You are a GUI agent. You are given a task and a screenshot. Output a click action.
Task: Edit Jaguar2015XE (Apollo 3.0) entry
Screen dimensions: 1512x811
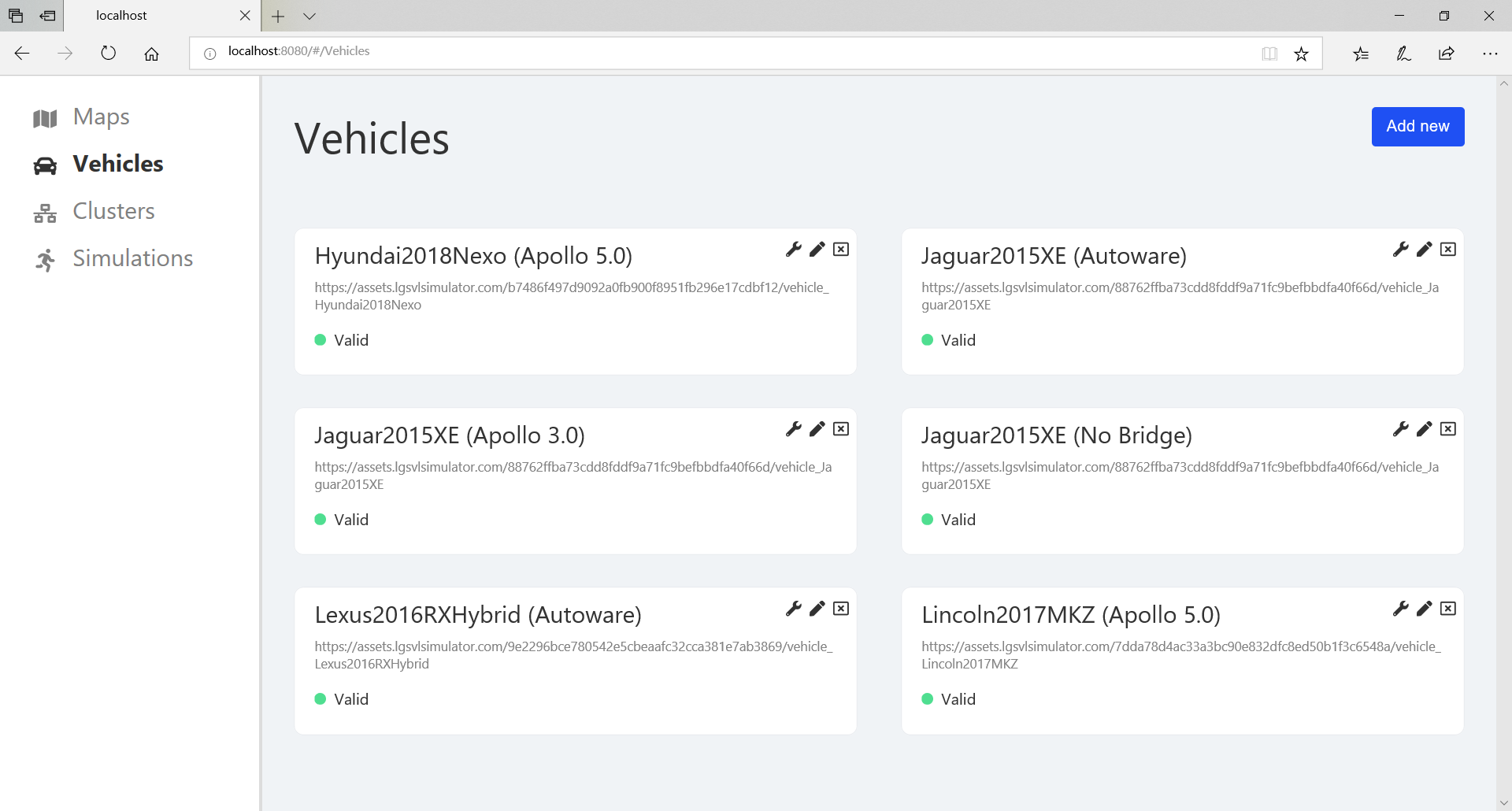[x=817, y=429]
